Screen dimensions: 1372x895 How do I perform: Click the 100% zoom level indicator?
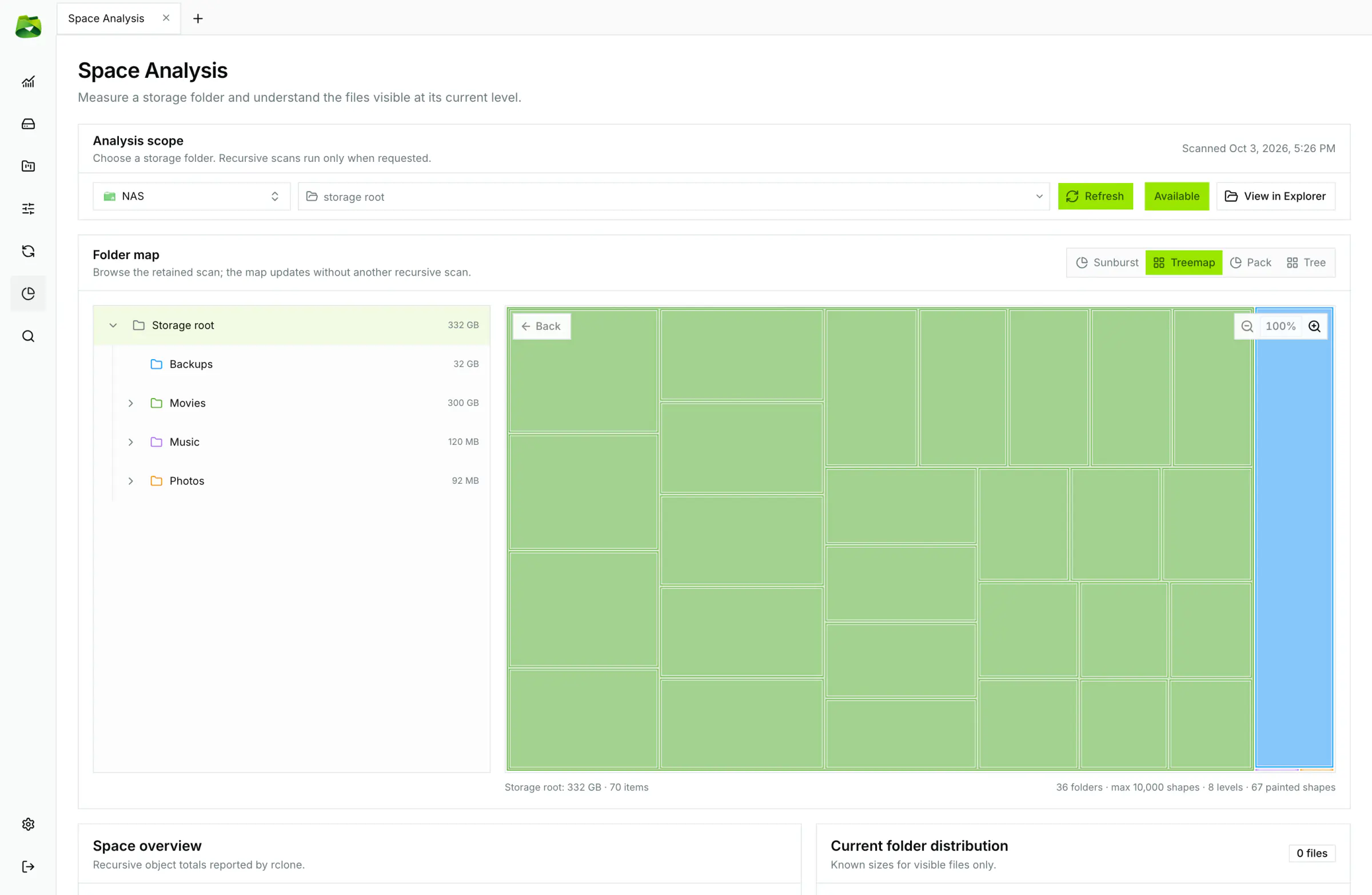[1281, 327]
